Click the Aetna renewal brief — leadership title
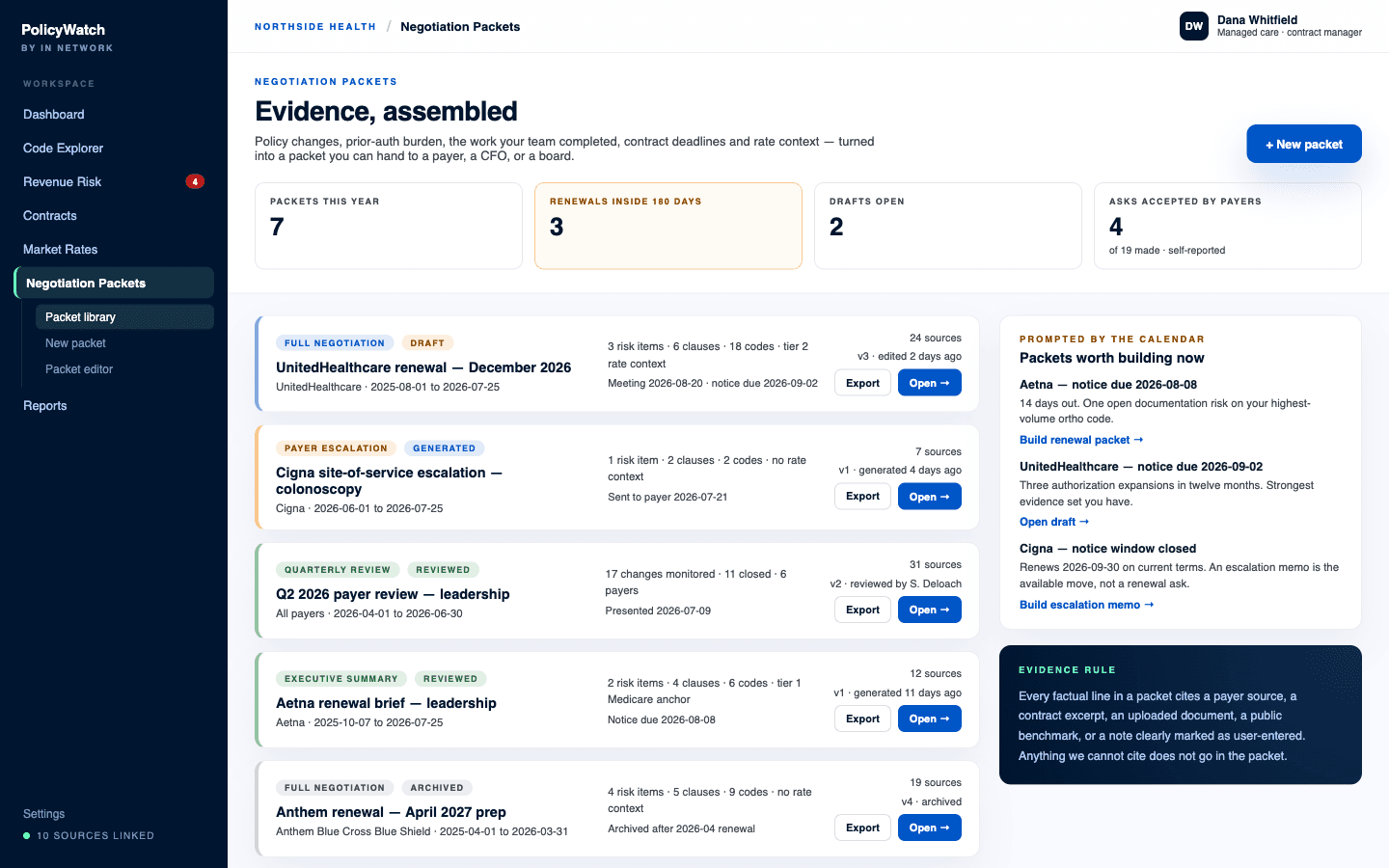Screen dimensions: 1389x868 386,703
